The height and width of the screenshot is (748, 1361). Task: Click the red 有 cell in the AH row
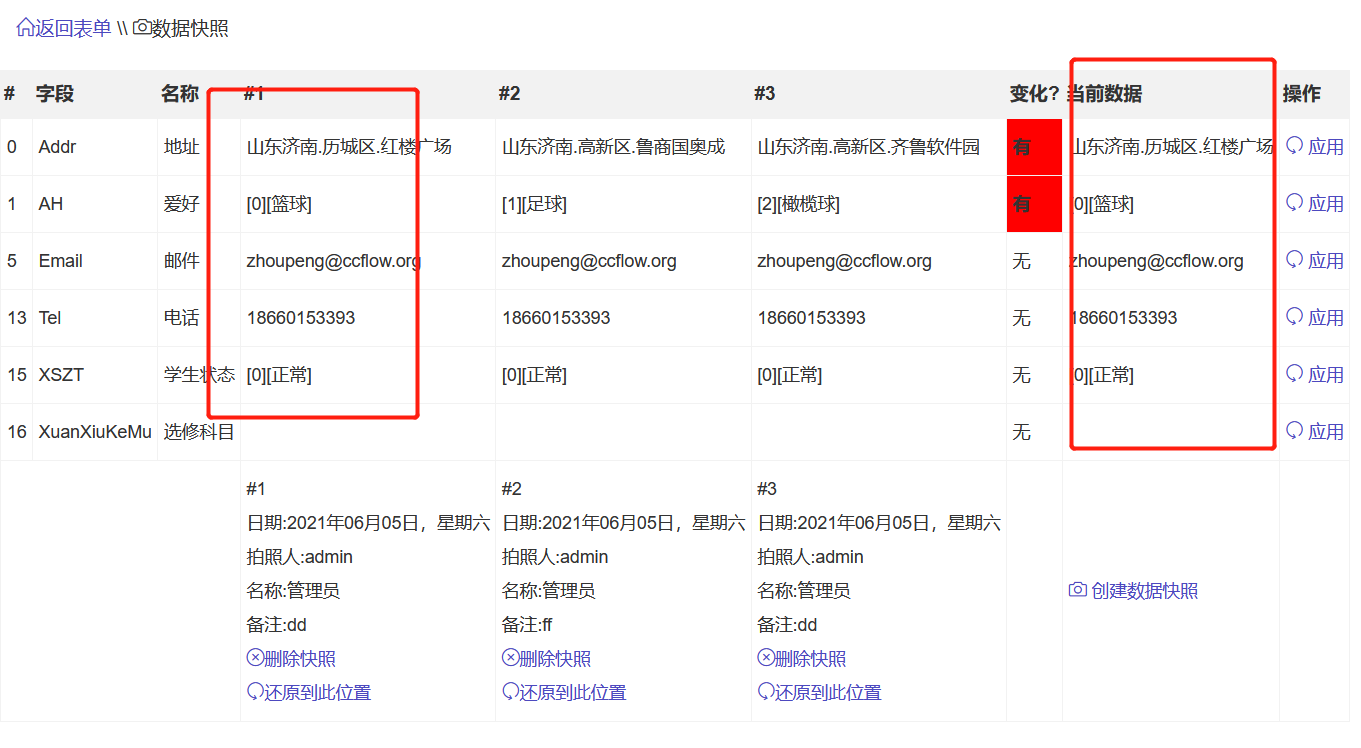tap(1034, 204)
